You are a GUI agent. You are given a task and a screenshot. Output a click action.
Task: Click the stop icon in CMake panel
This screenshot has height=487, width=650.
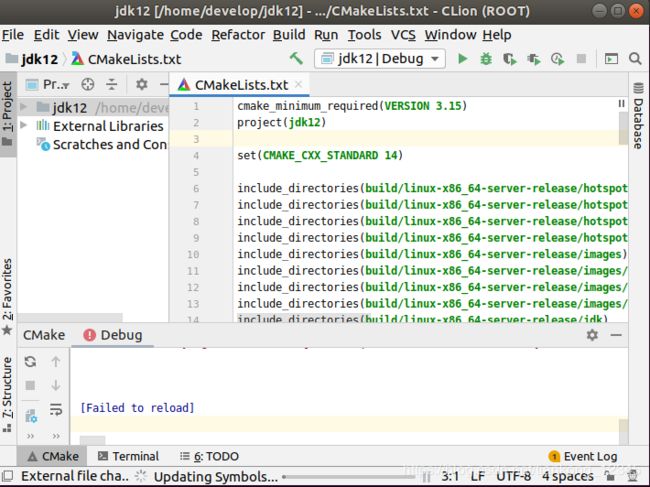pyautogui.click(x=30, y=385)
